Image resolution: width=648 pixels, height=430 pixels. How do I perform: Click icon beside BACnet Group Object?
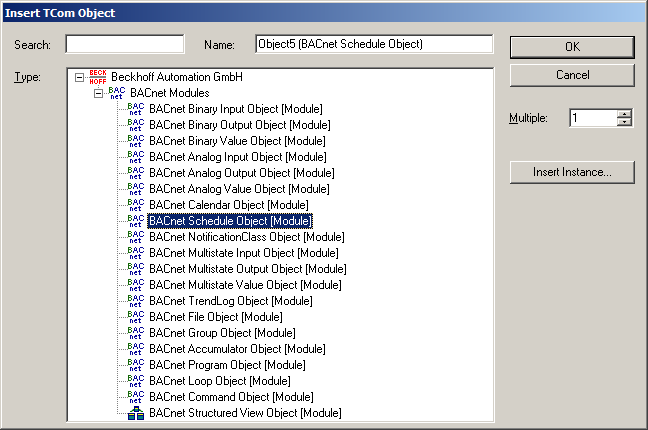coord(136,333)
